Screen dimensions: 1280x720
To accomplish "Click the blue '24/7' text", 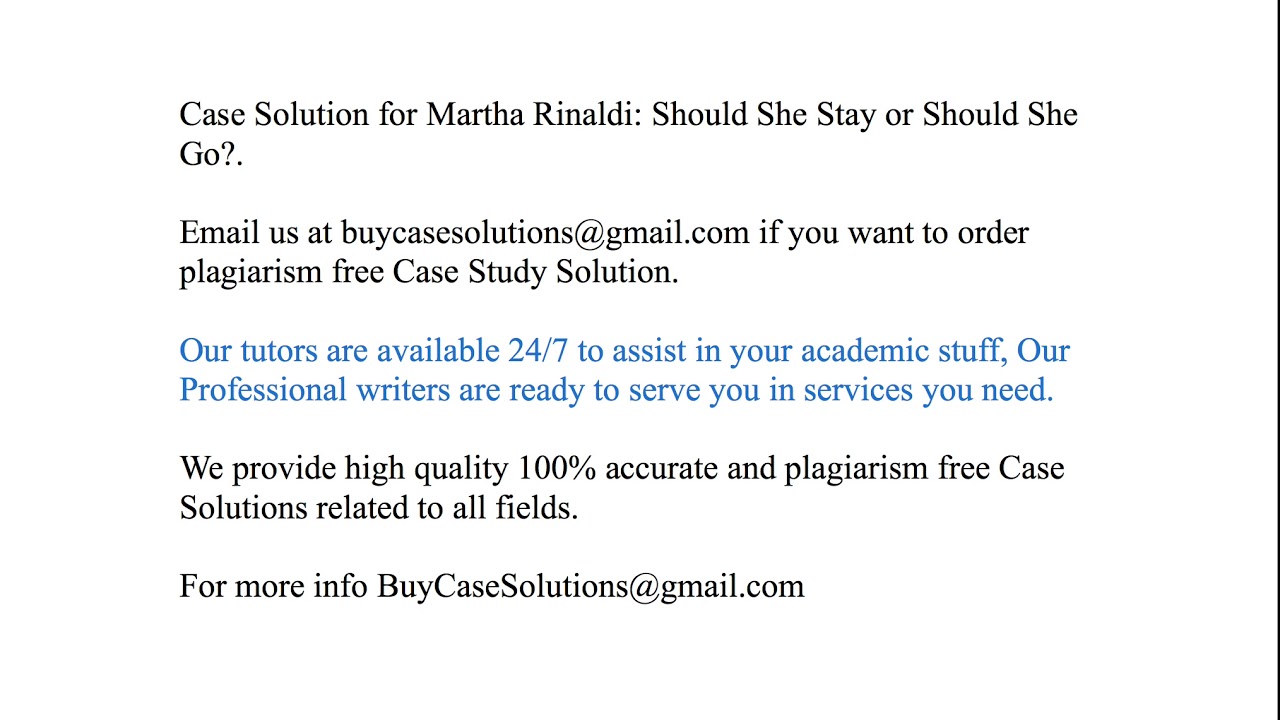I will [538, 351].
